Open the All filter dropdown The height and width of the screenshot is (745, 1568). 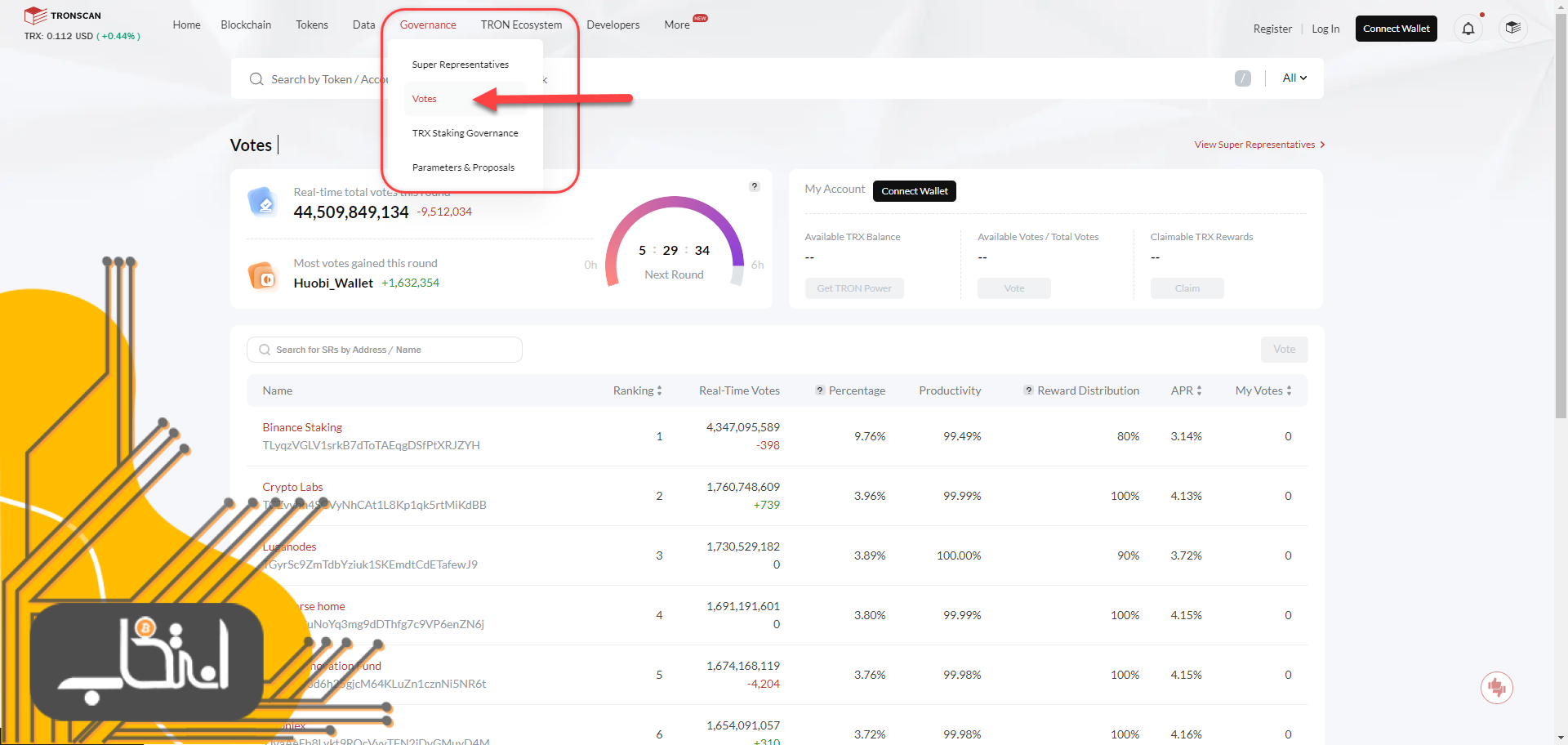point(1294,78)
